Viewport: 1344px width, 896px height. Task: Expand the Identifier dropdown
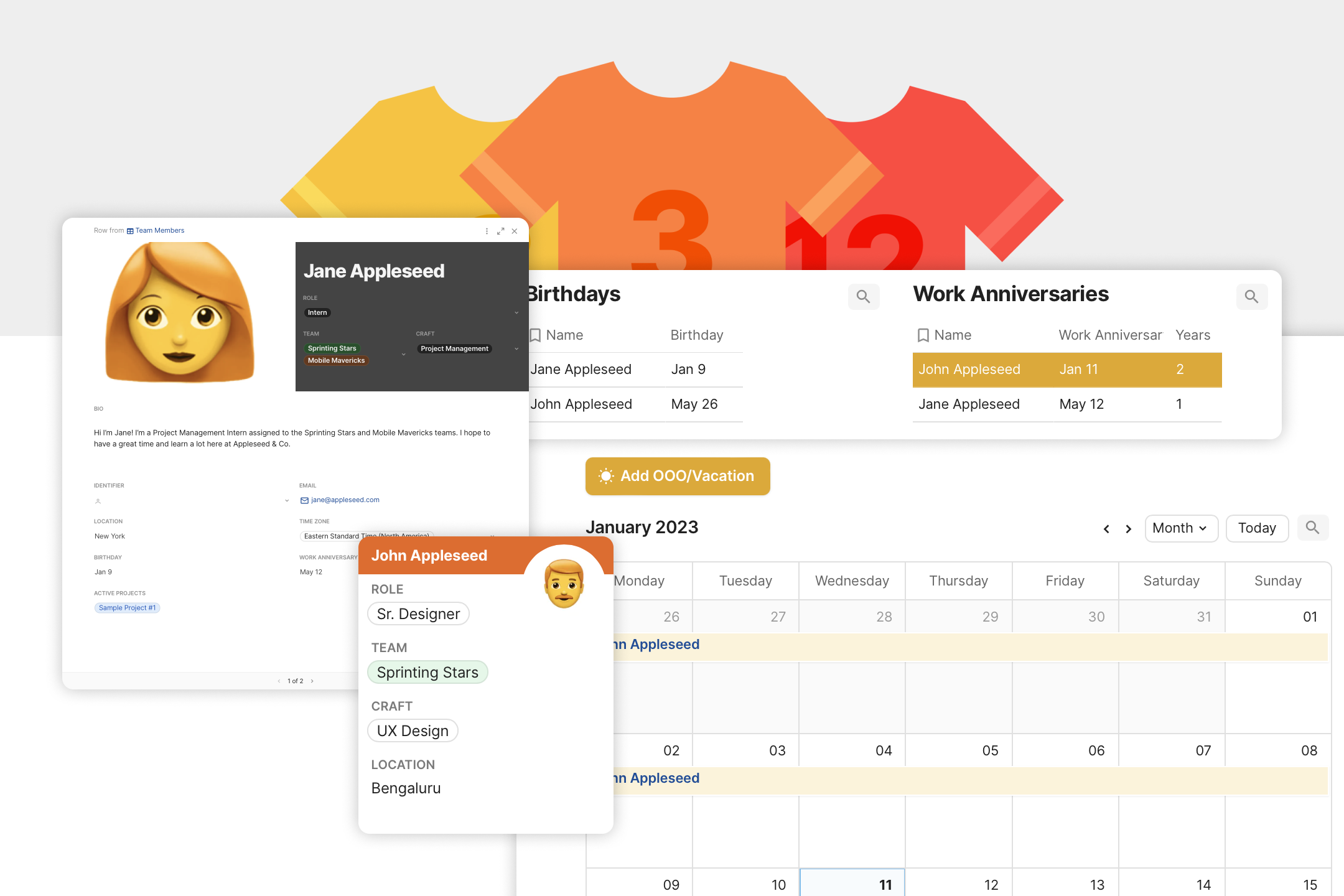coord(287,500)
